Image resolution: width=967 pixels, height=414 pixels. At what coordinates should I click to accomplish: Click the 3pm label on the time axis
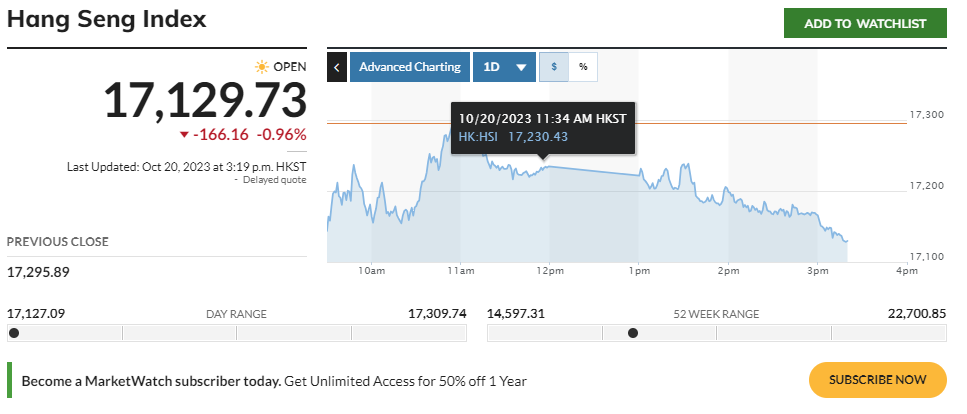click(x=817, y=271)
